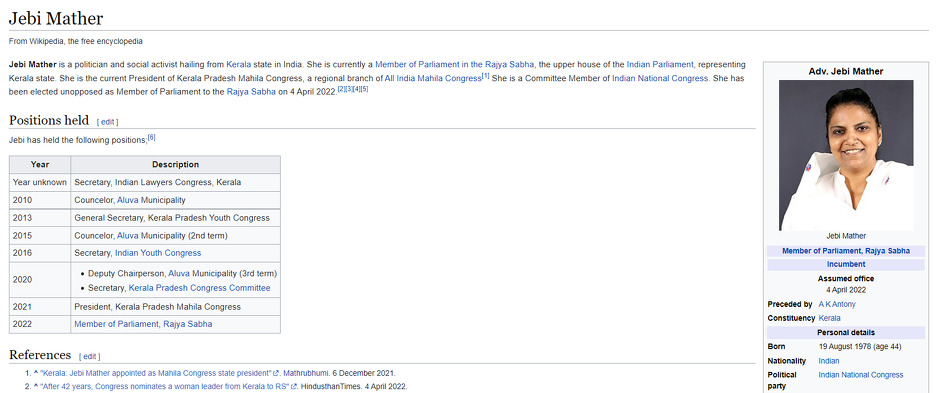Click citation [2] after 4 April 2022
Viewport: 938px width, 393px height.
point(342,89)
